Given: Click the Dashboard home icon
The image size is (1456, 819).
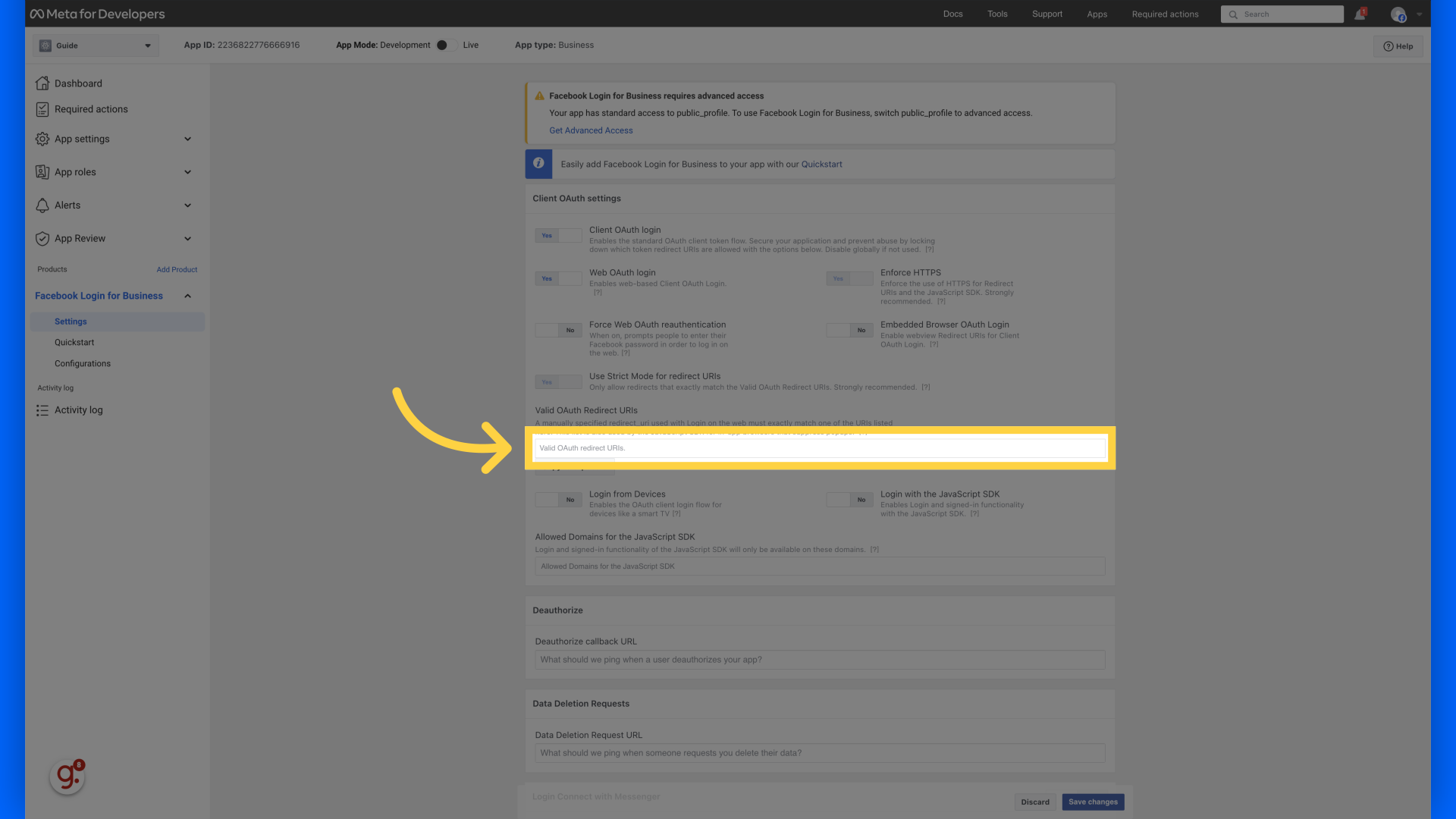Looking at the screenshot, I should pos(42,83).
